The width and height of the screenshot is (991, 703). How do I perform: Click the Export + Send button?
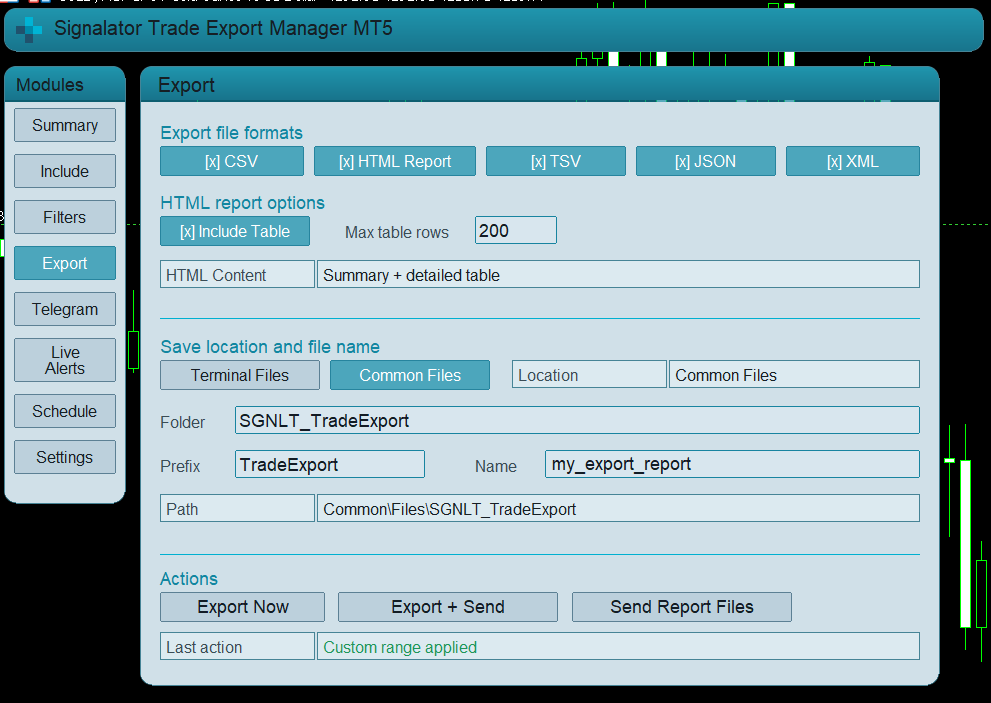coord(448,607)
